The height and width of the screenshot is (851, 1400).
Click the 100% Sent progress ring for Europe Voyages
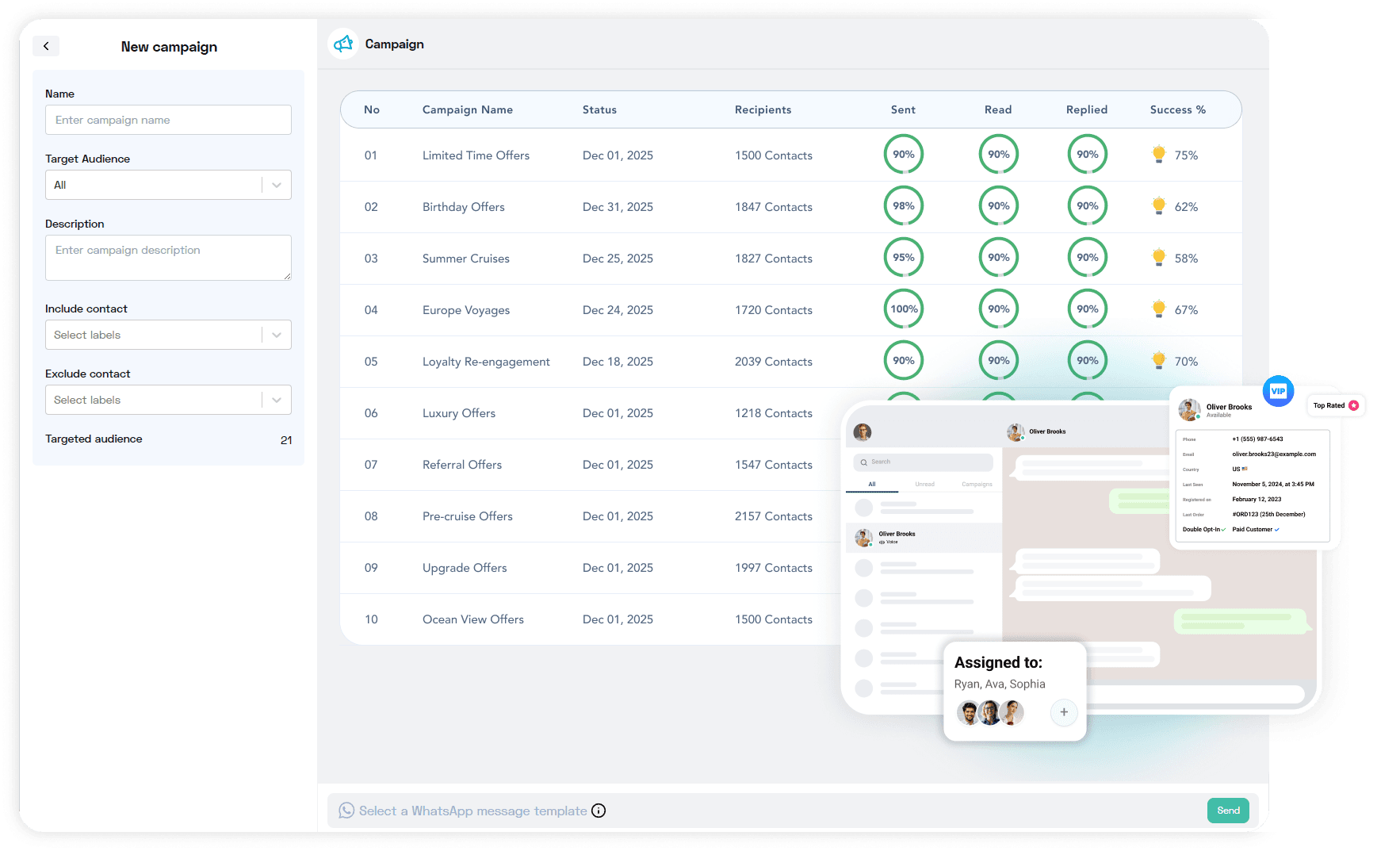pos(904,309)
